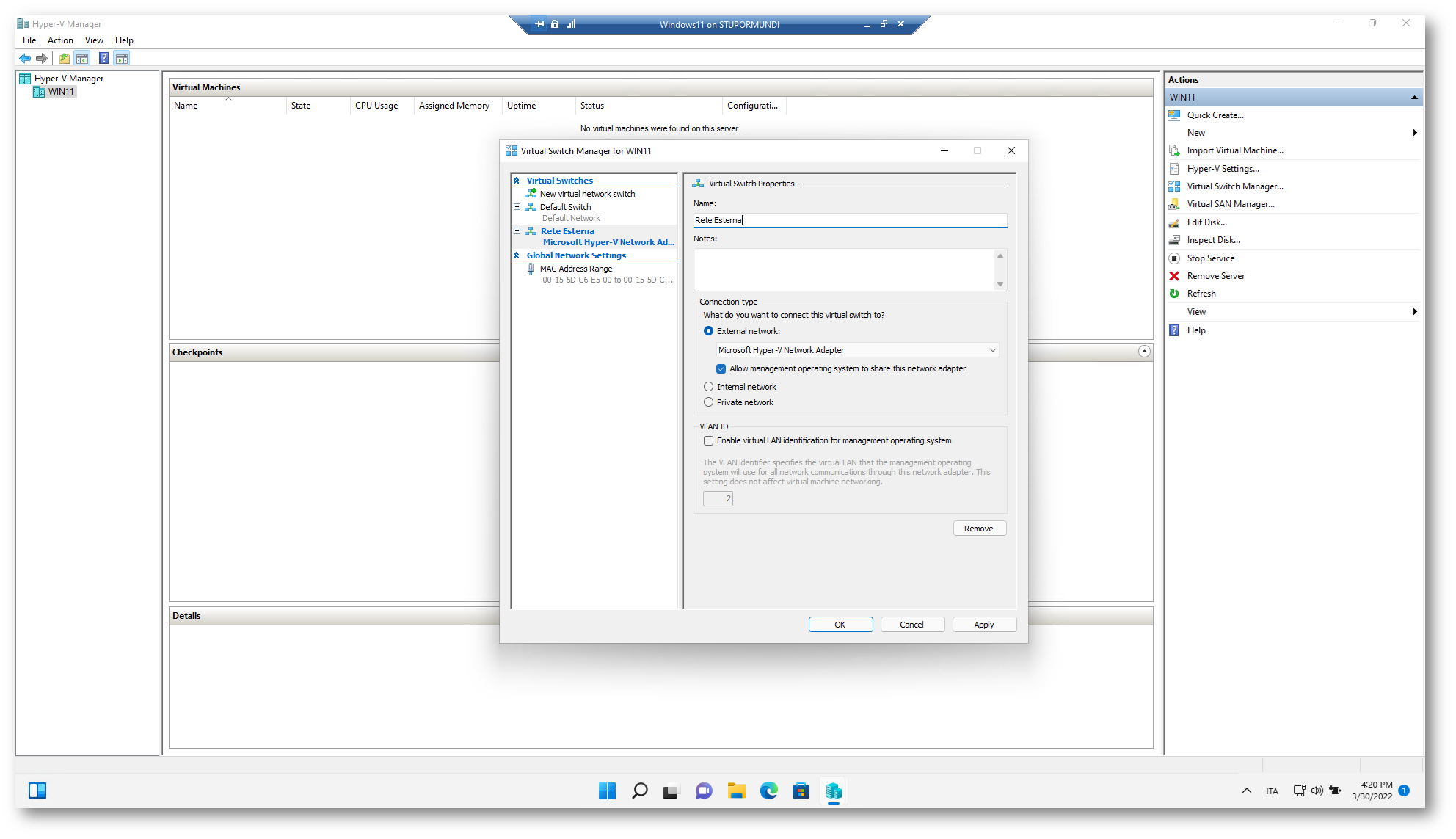This screenshot has width=1456, height=839.
Task: Click Stop Service action
Action: 1210,258
